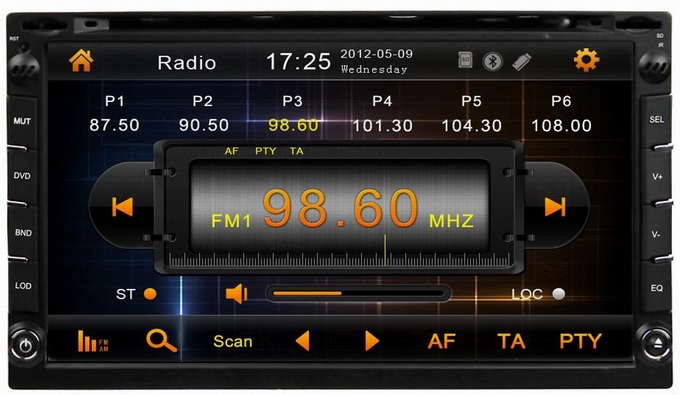Skip to previous station with the left skip button
The image size is (680, 395).
click(x=122, y=207)
